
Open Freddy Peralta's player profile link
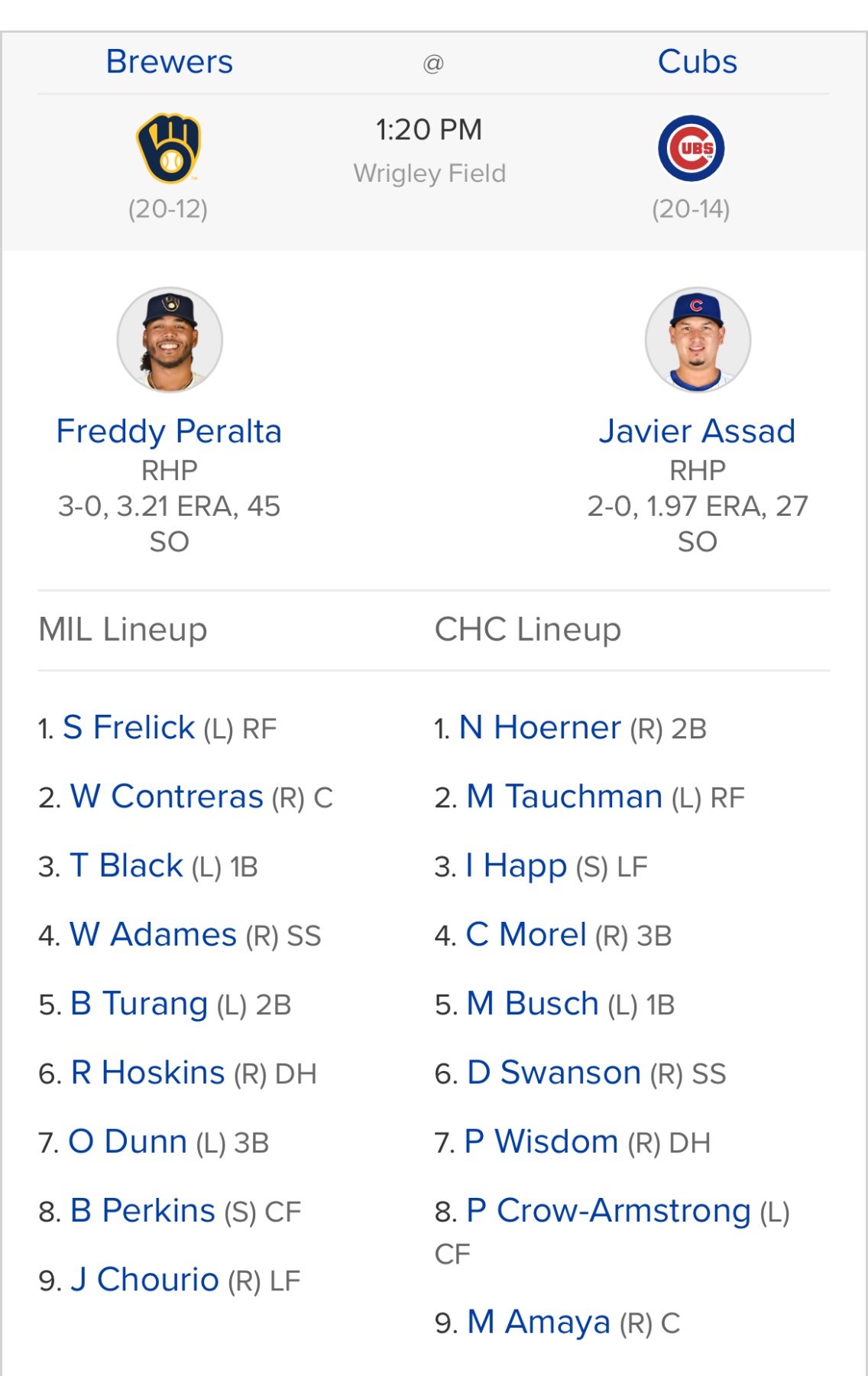pyautogui.click(x=169, y=431)
